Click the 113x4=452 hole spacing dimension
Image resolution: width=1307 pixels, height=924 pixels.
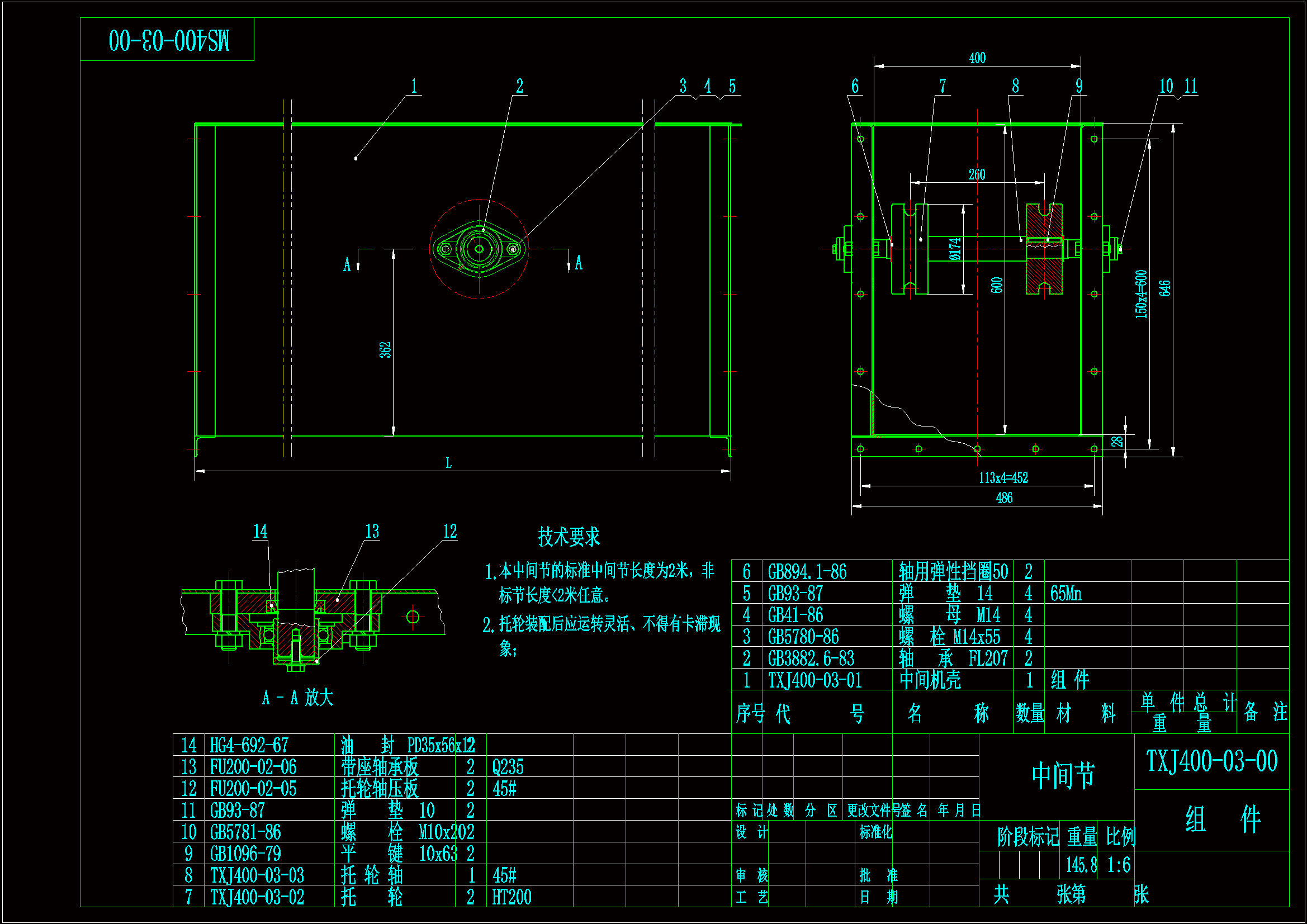[x=1003, y=478]
